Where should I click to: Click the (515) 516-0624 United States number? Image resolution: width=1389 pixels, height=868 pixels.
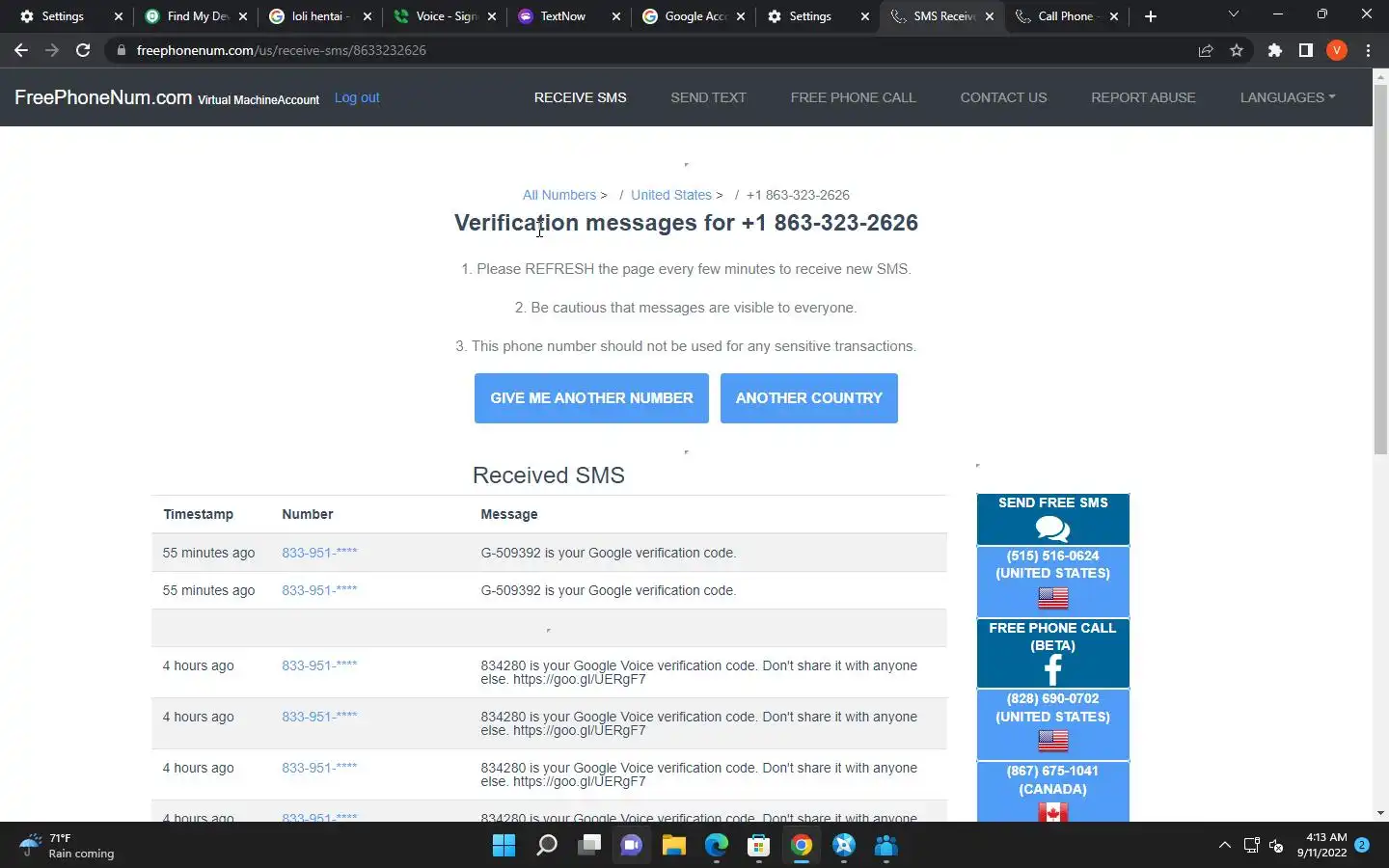coord(1052,564)
